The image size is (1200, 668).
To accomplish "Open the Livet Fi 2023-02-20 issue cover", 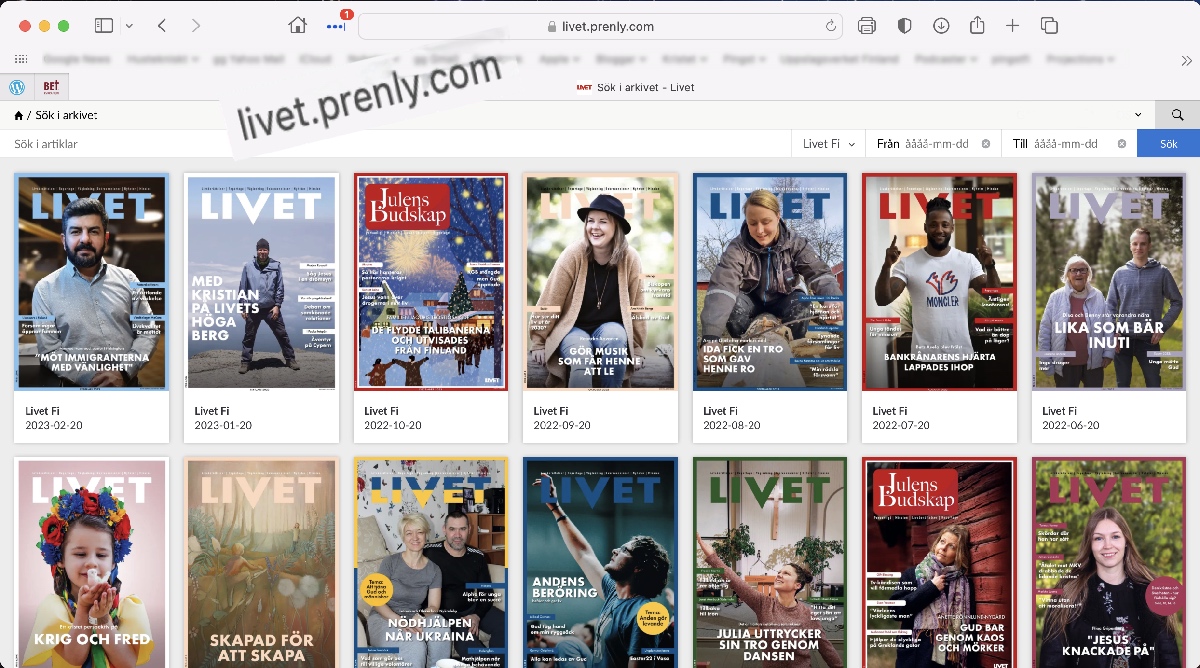I will click(92, 282).
